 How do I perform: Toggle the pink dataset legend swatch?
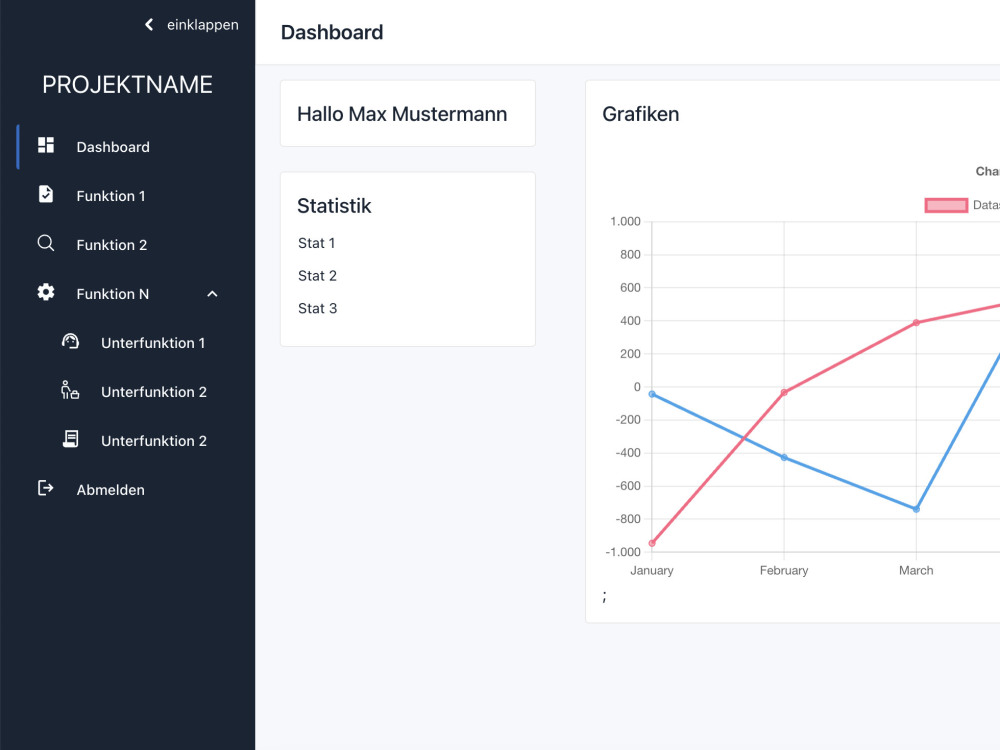coord(946,205)
